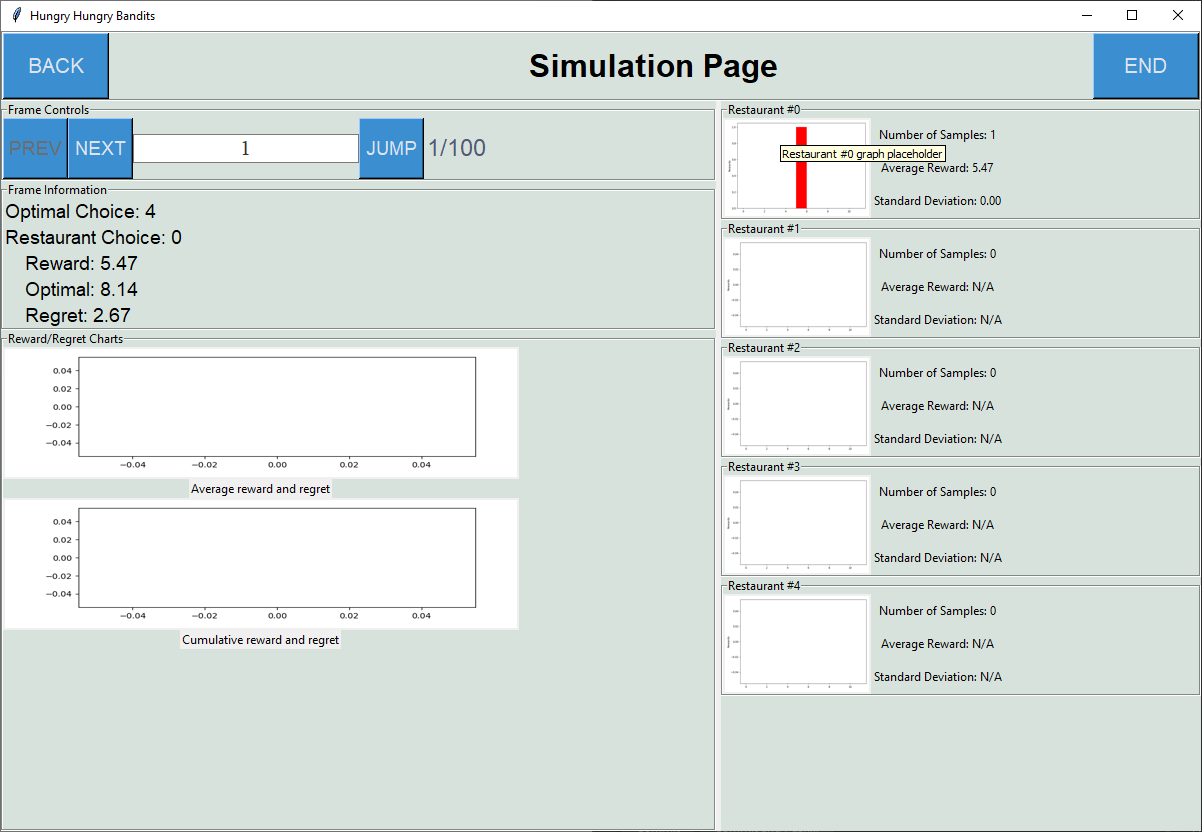
Task: Click the 1/100 frame counter label
Action: pos(456,147)
